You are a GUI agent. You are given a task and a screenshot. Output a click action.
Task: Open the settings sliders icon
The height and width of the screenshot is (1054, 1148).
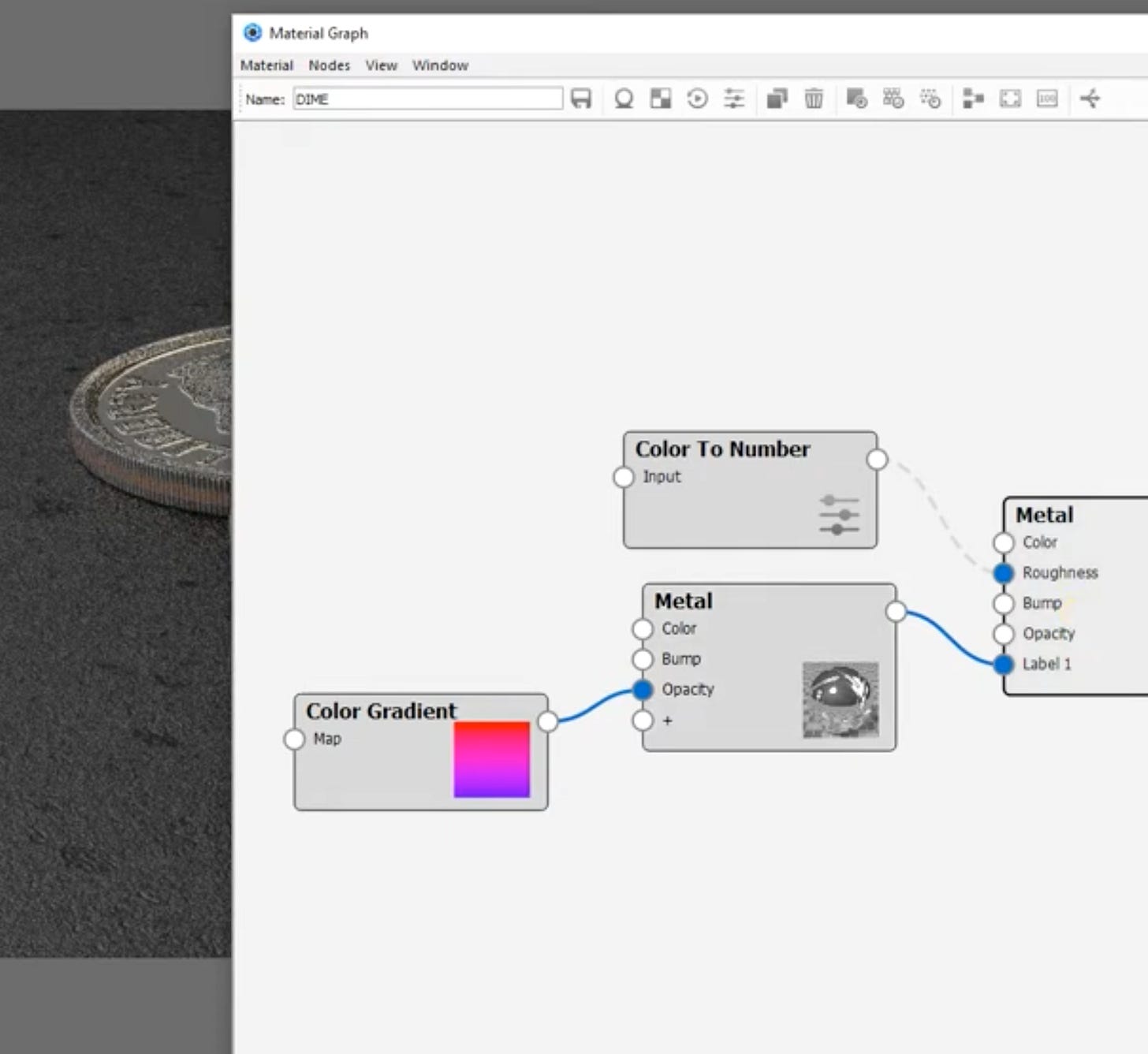(x=734, y=99)
